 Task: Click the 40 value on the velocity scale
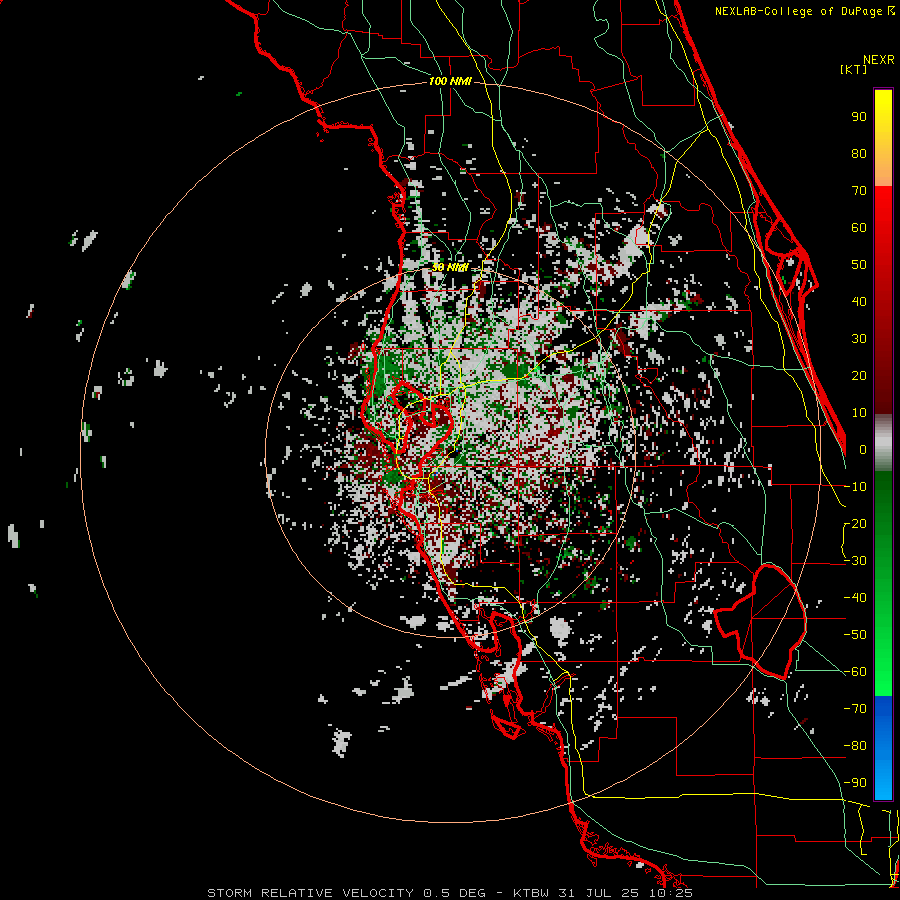click(859, 301)
